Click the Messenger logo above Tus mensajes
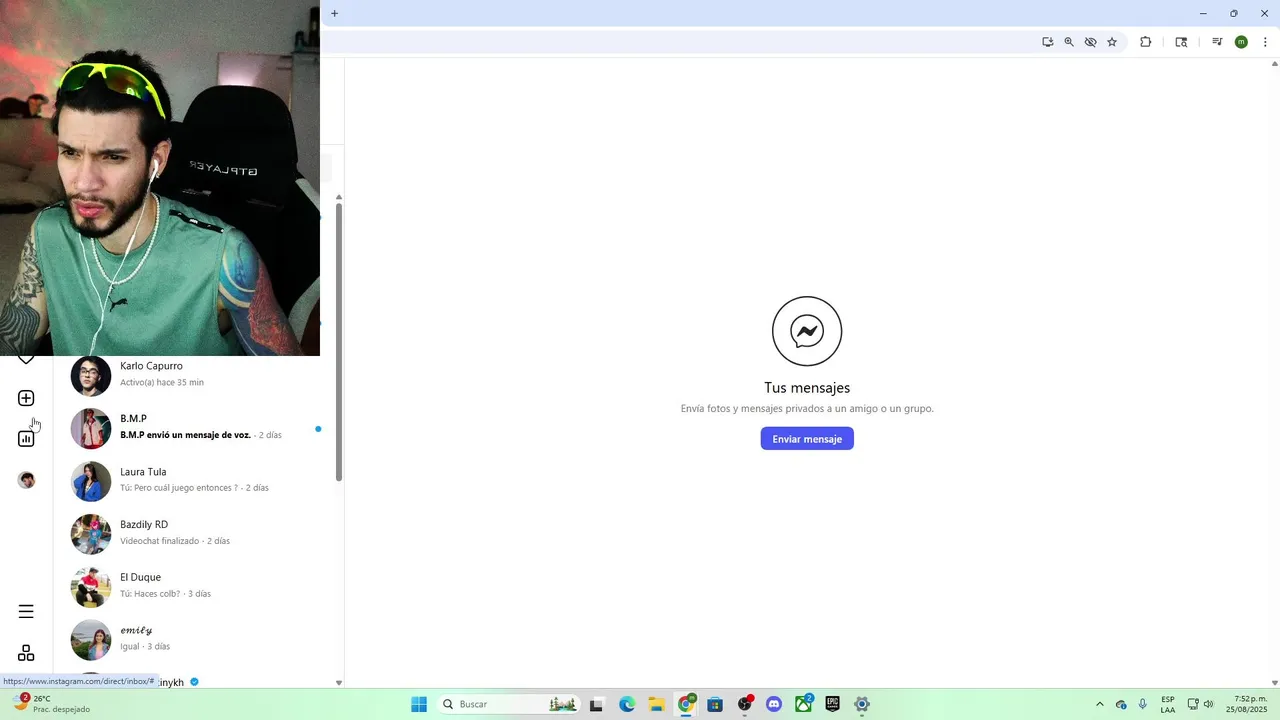 click(x=807, y=331)
